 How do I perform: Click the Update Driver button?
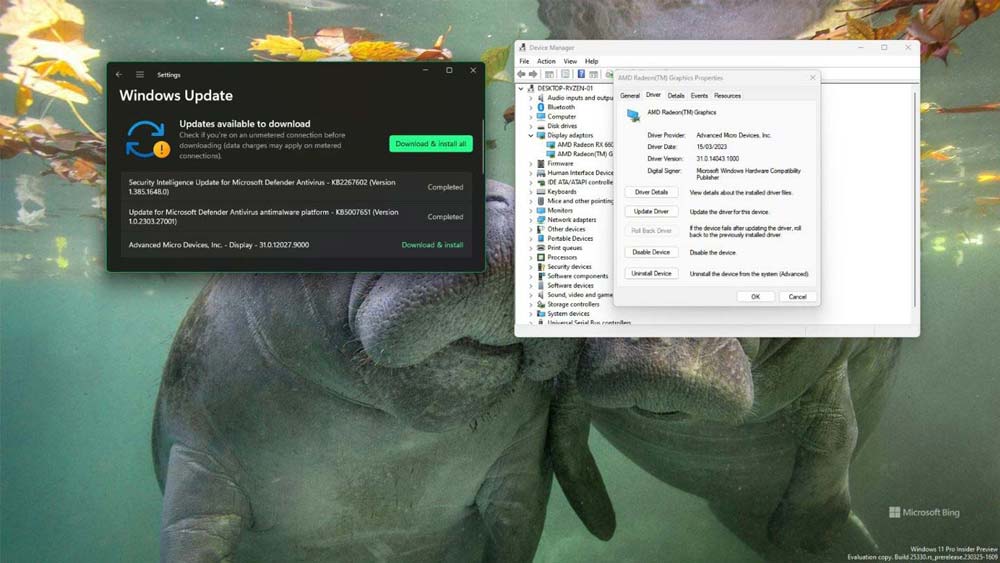tap(651, 212)
